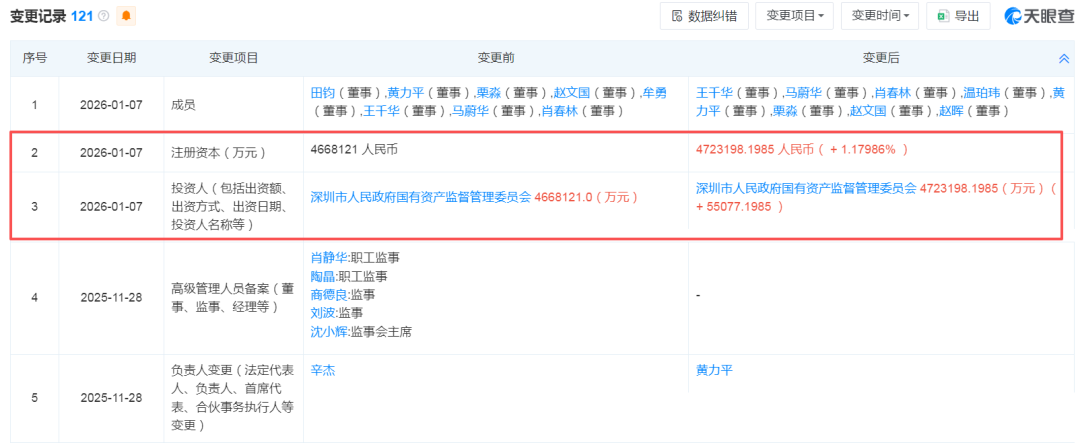Open 陶晶 employee supervisor link
Image resolution: width=1080 pixels, height=443 pixels.
(323, 276)
